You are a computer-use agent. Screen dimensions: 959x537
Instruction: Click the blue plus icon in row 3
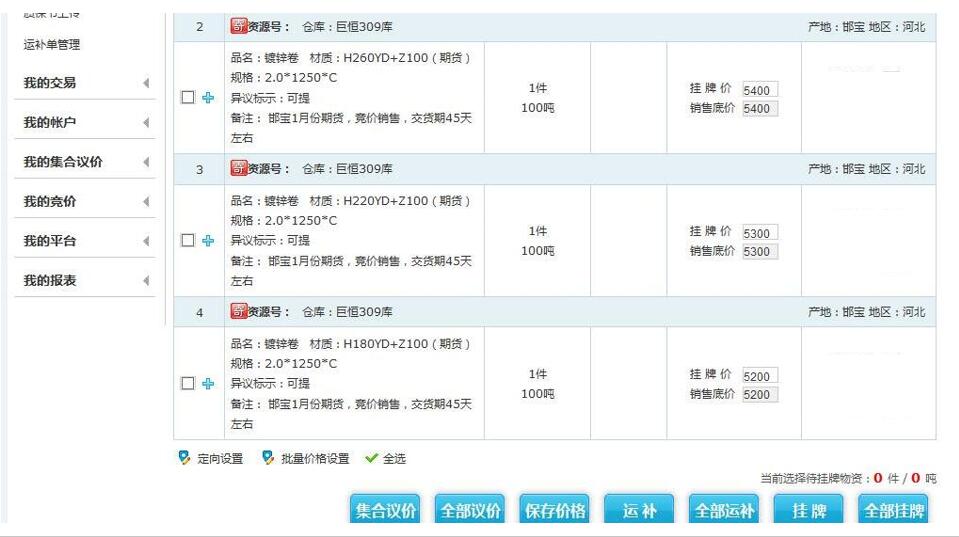208,241
